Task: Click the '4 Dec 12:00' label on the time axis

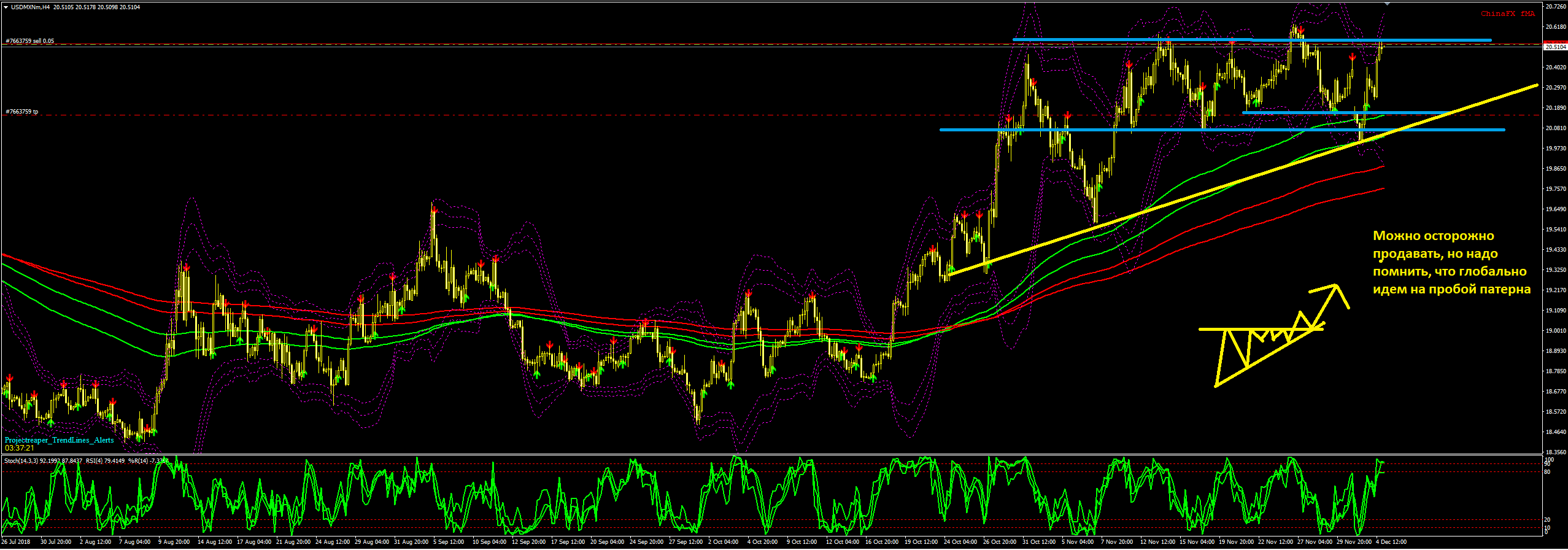Action: [1391, 542]
